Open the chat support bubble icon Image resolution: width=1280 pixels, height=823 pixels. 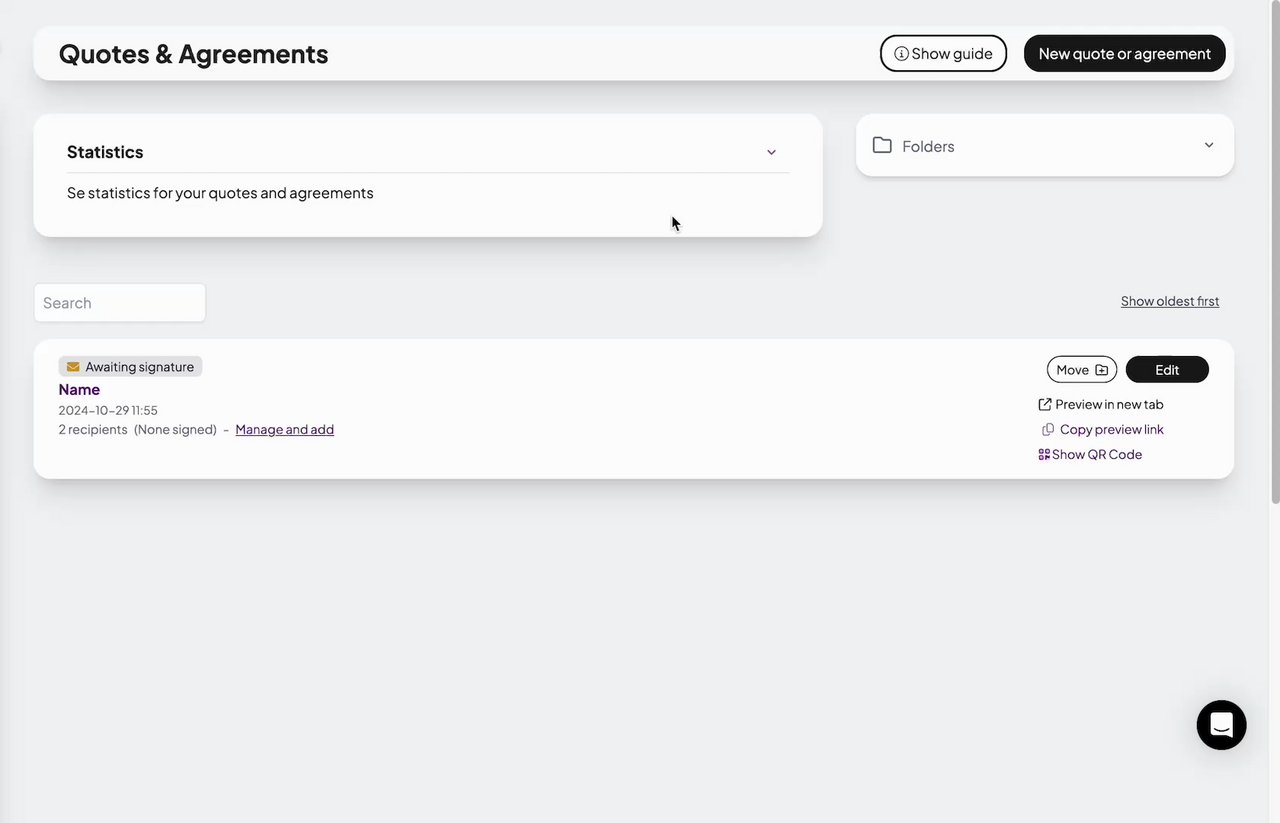point(1221,725)
